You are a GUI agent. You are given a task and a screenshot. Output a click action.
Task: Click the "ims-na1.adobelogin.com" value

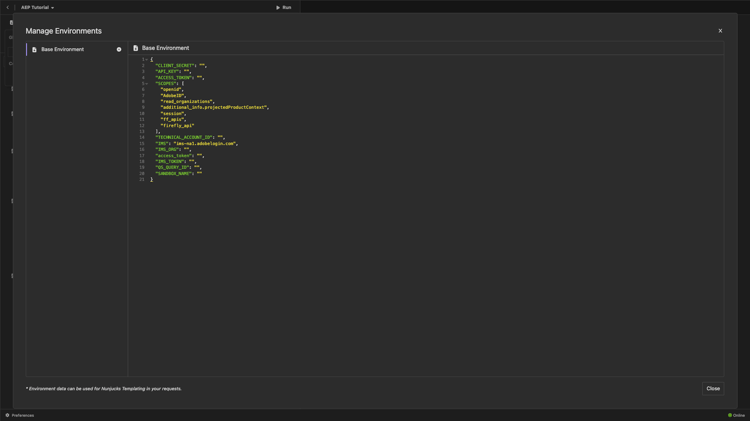click(x=205, y=144)
